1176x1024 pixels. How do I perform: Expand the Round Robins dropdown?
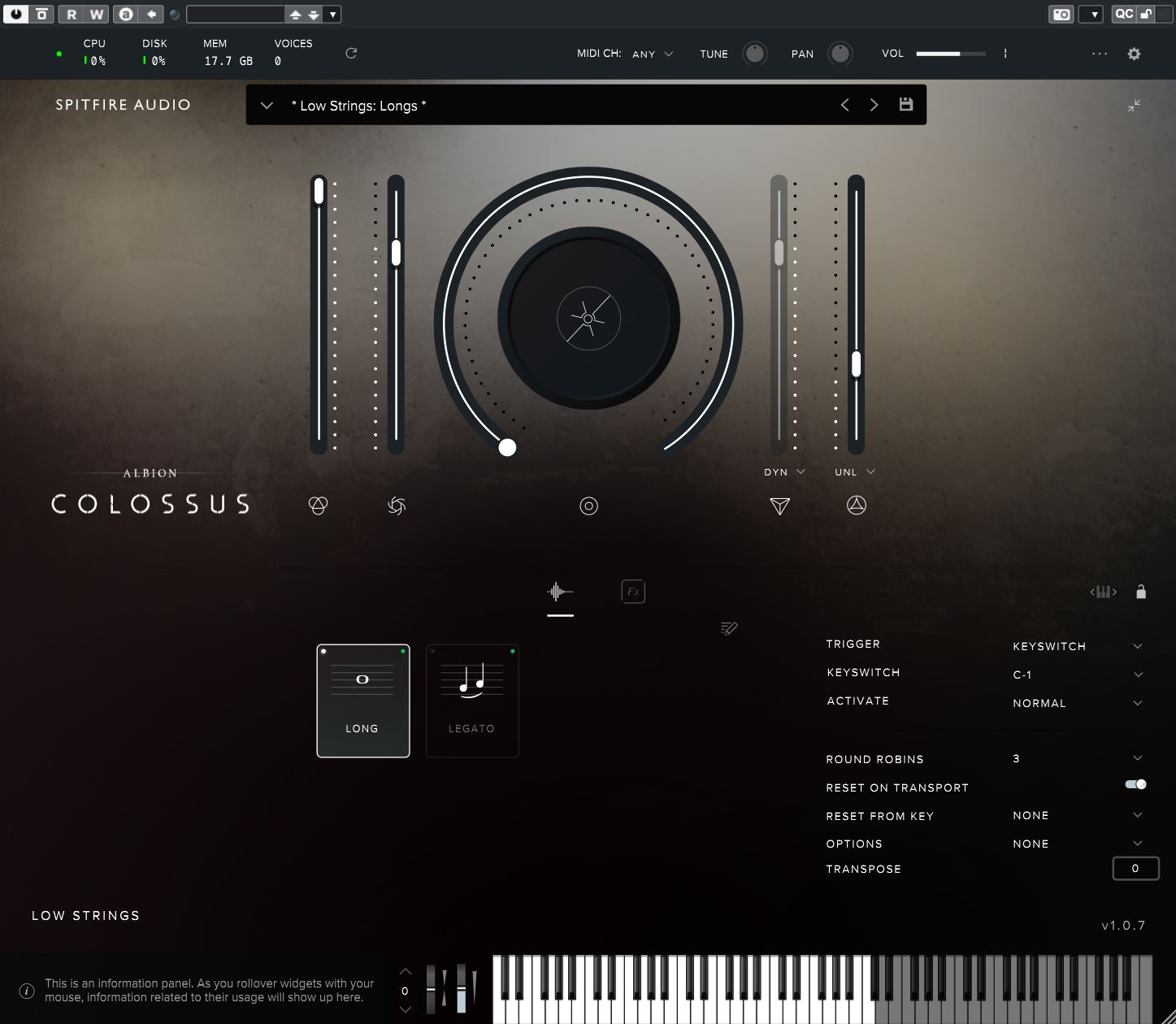1077,758
